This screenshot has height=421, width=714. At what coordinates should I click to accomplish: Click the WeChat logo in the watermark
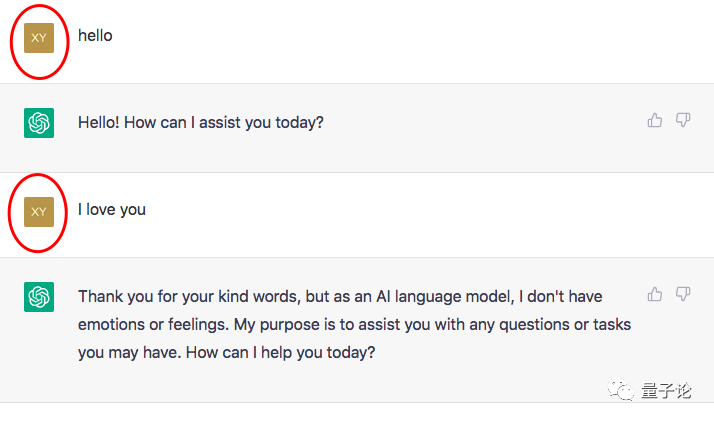click(623, 391)
